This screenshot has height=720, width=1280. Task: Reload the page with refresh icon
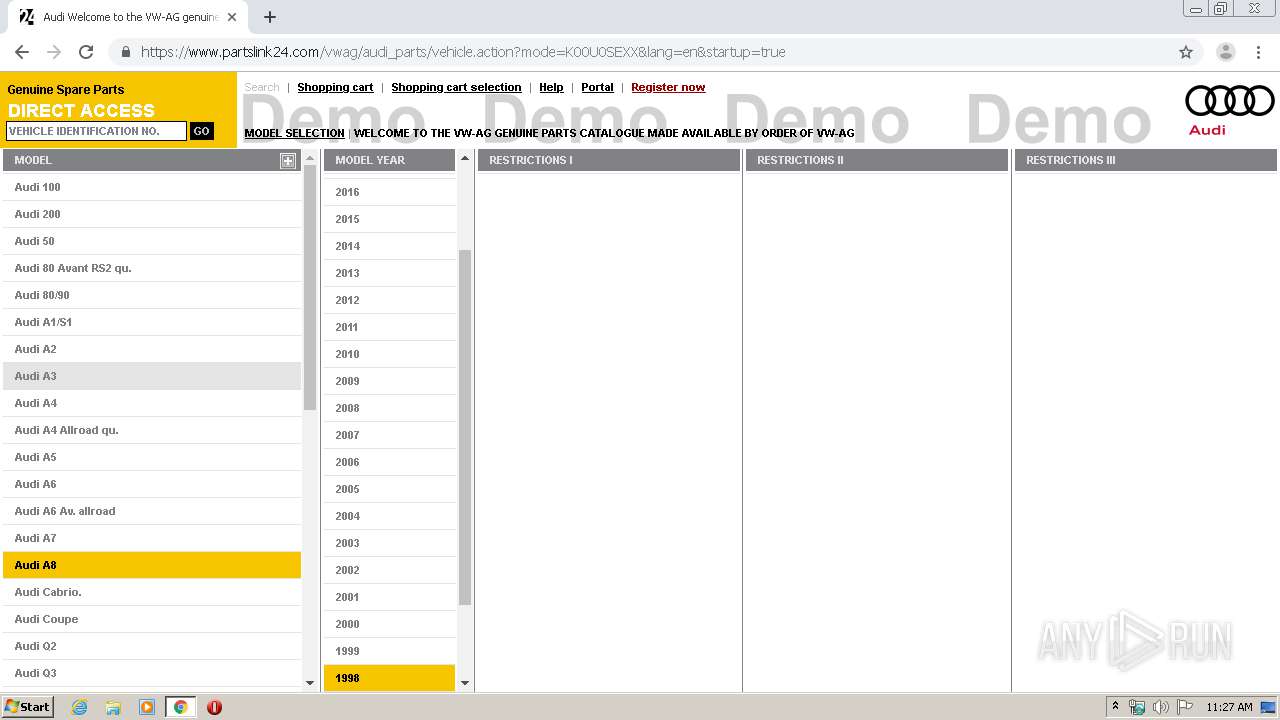[x=86, y=52]
